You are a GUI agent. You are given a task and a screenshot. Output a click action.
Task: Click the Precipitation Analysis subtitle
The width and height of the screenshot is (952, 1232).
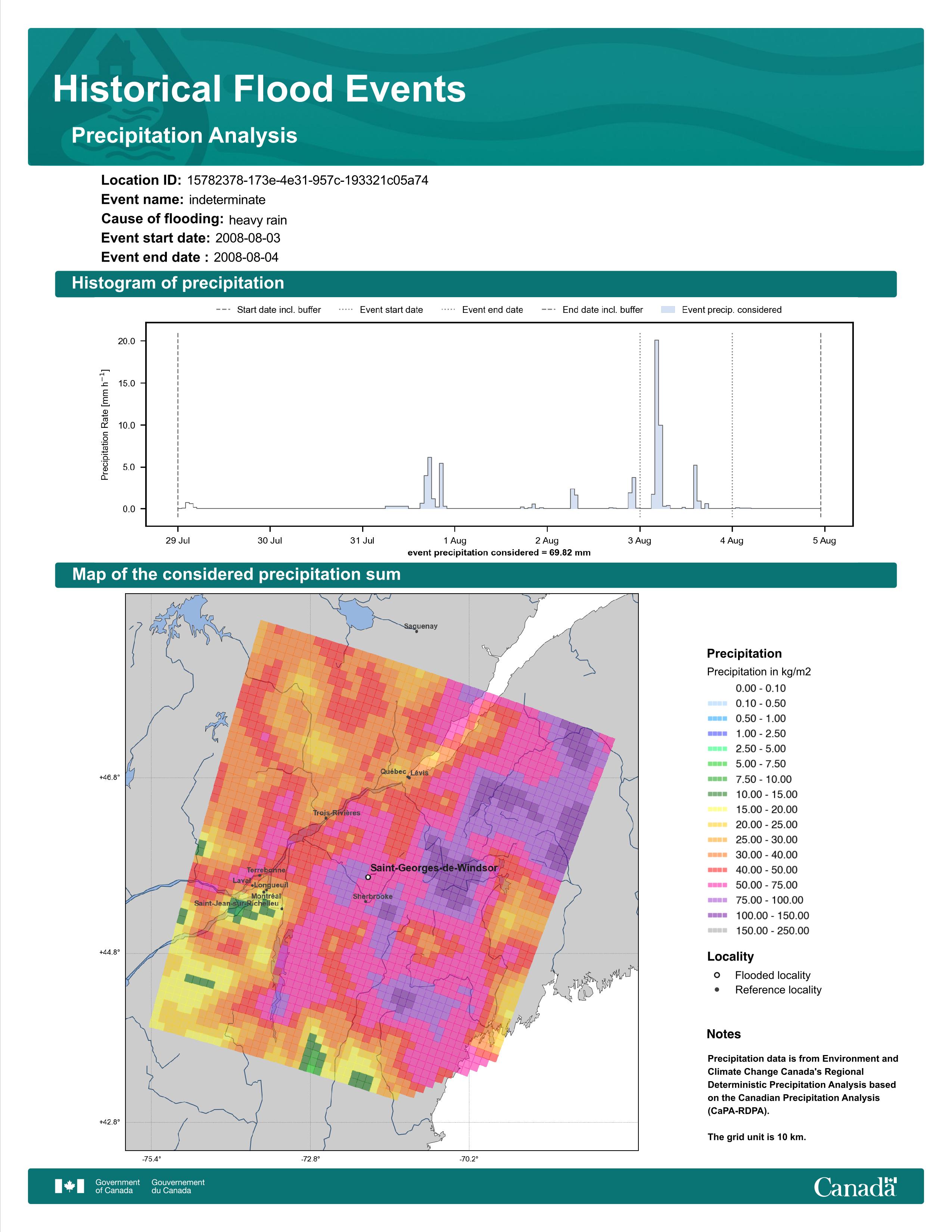pyautogui.click(x=184, y=136)
